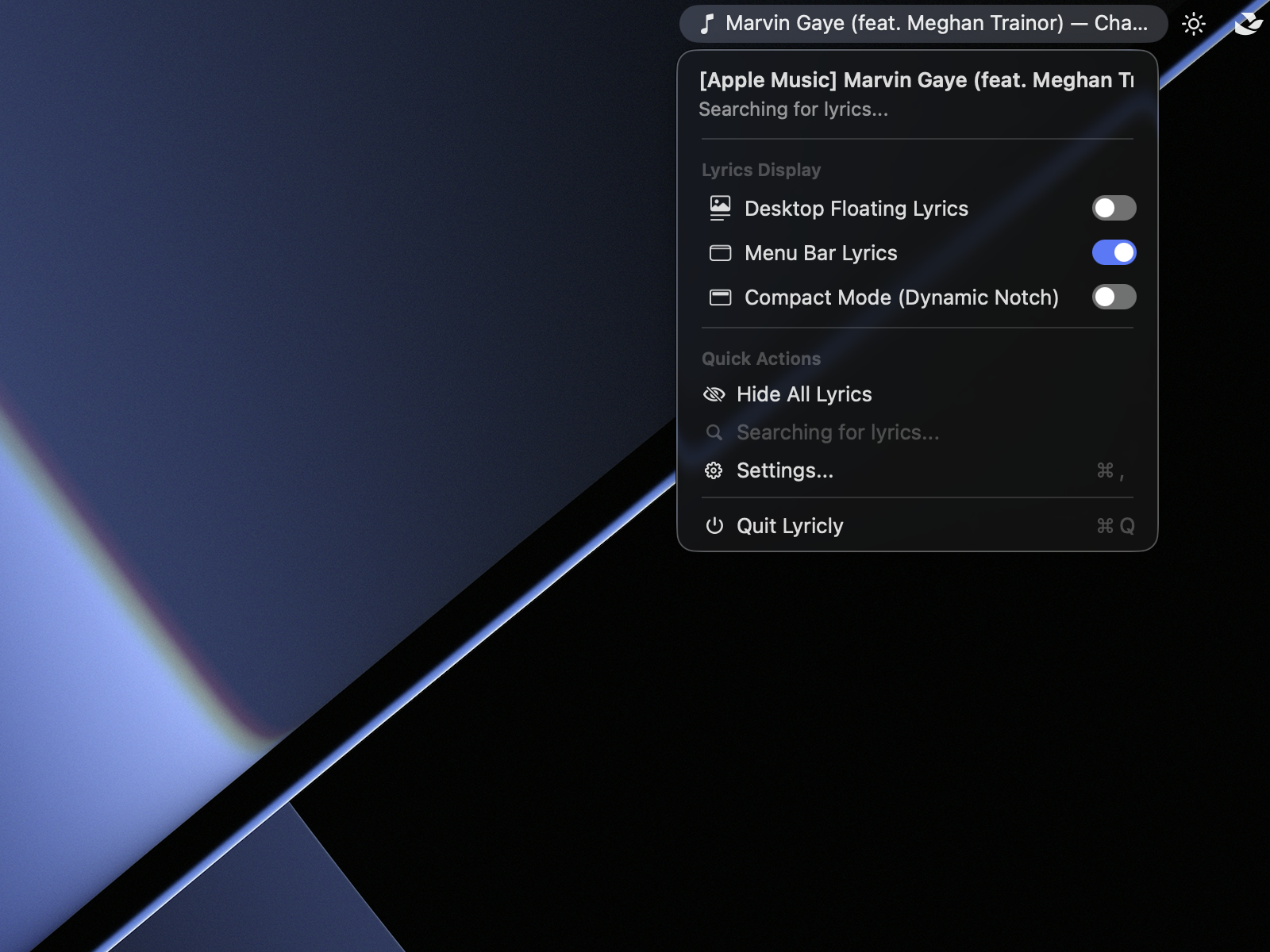Click the music note icon in menu bar
Image resolution: width=1270 pixels, height=952 pixels.
[x=707, y=24]
